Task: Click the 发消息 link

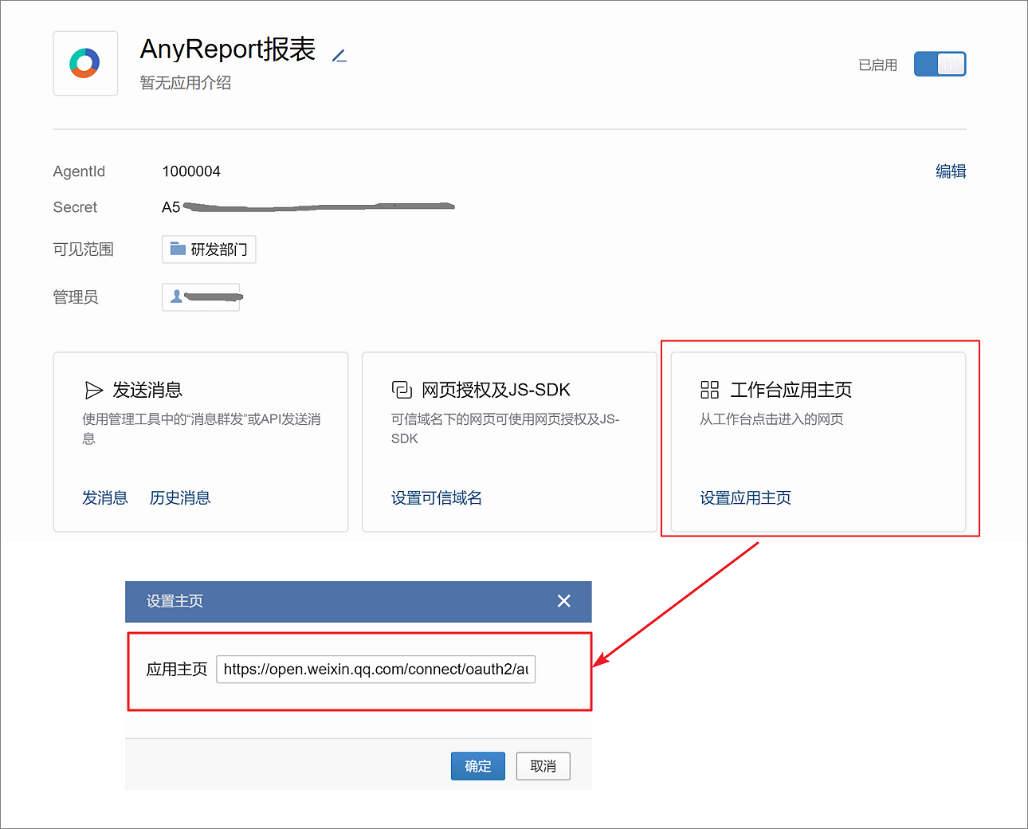Action: point(105,498)
